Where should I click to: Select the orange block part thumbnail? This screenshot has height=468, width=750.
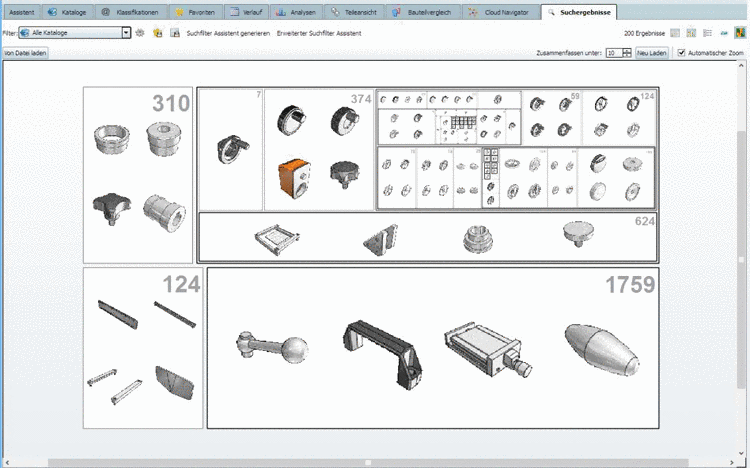coord(294,178)
